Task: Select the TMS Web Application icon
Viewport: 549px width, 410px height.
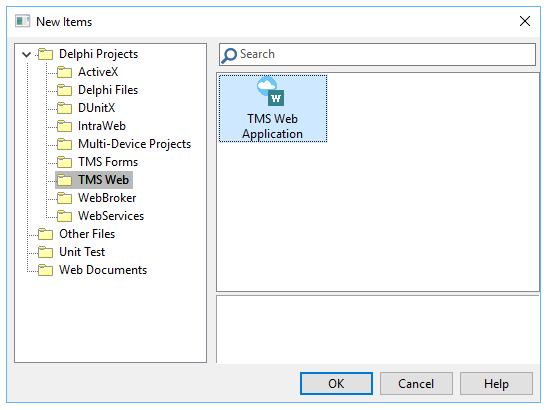Action: pyautogui.click(x=270, y=92)
